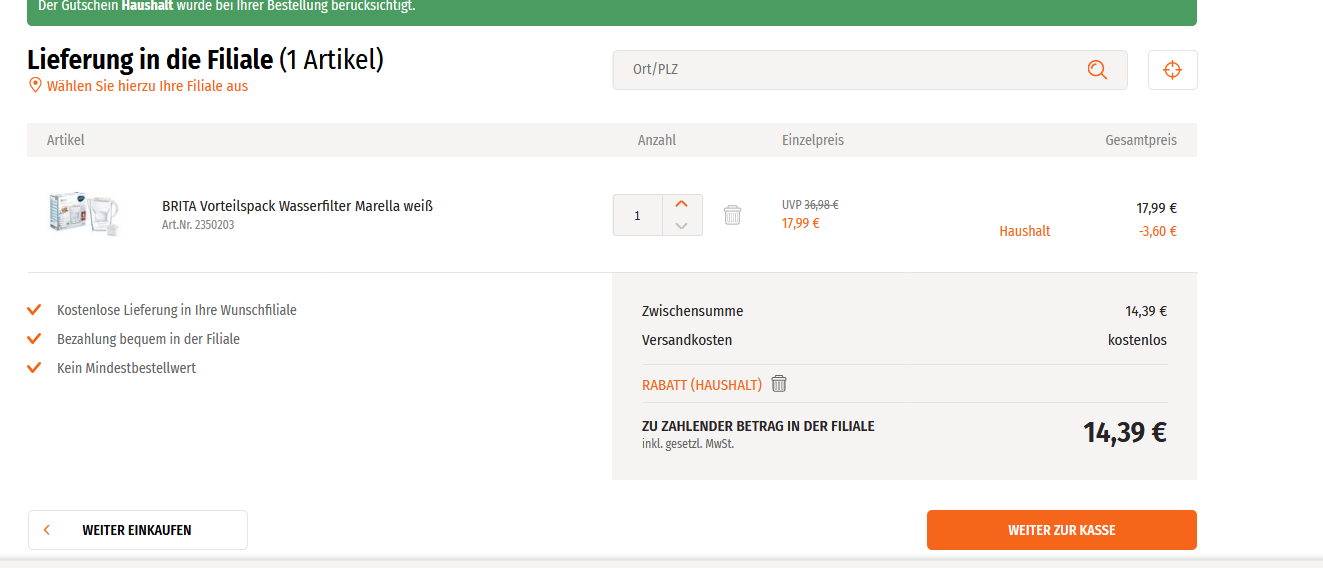This screenshot has height=568, width=1323.
Task: Remove the Haushalt discount via trash icon
Action: pos(779,384)
